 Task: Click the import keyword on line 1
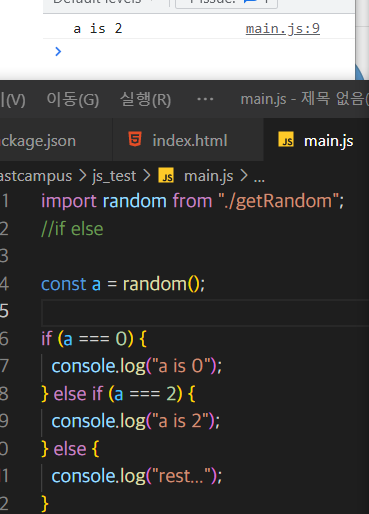click(69, 201)
